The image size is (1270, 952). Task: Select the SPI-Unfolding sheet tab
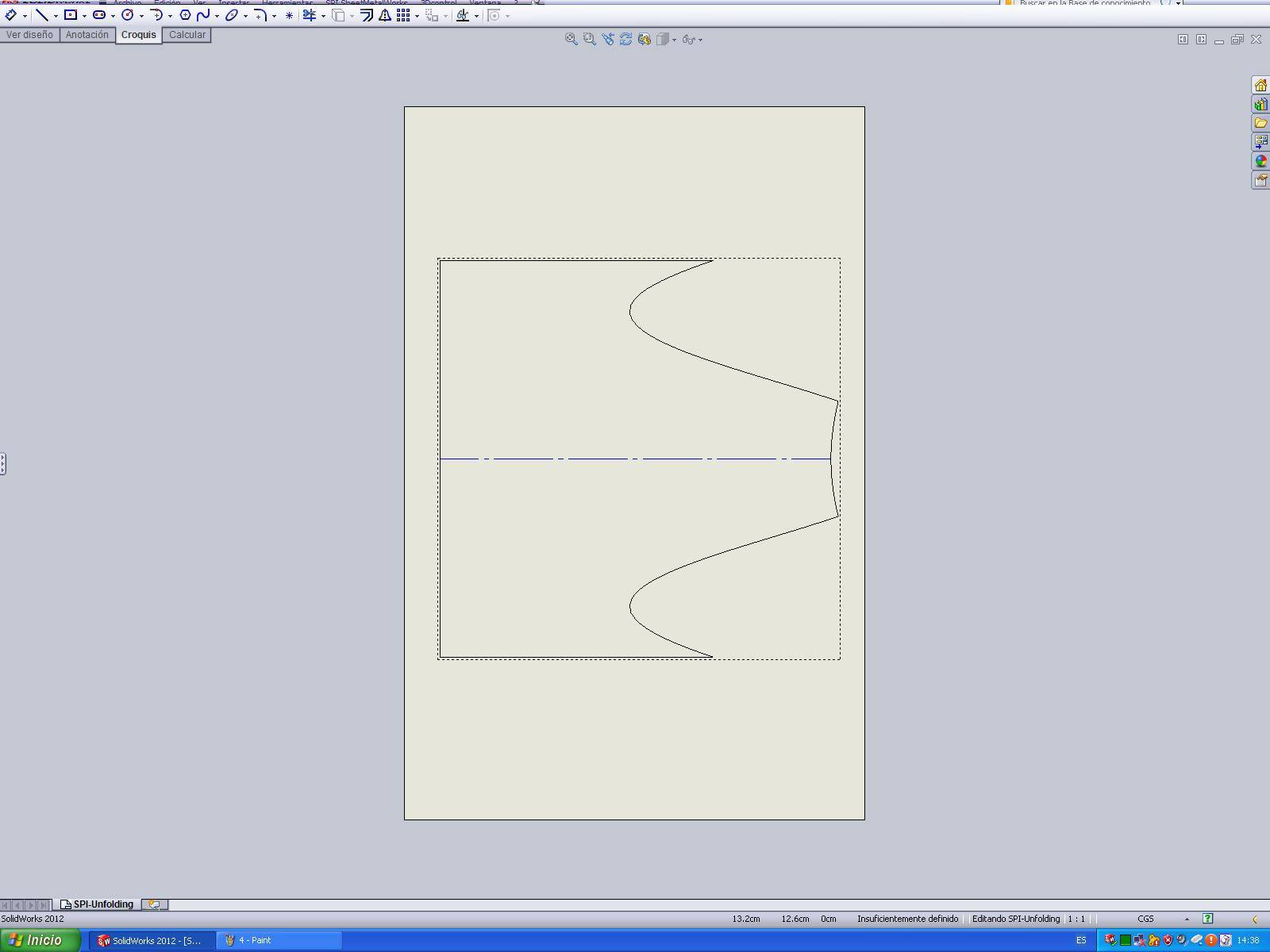[98, 904]
